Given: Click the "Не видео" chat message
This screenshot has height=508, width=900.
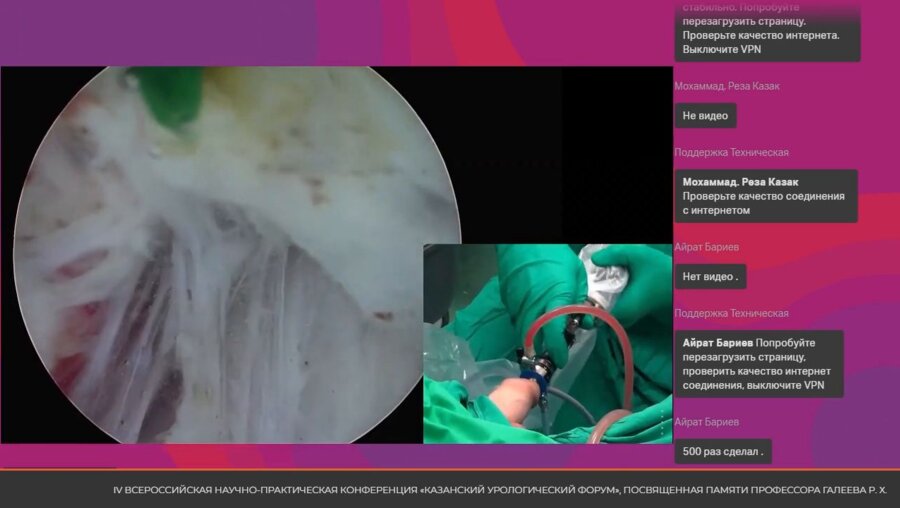Looking at the screenshot, I should click(x=705, y=116).
